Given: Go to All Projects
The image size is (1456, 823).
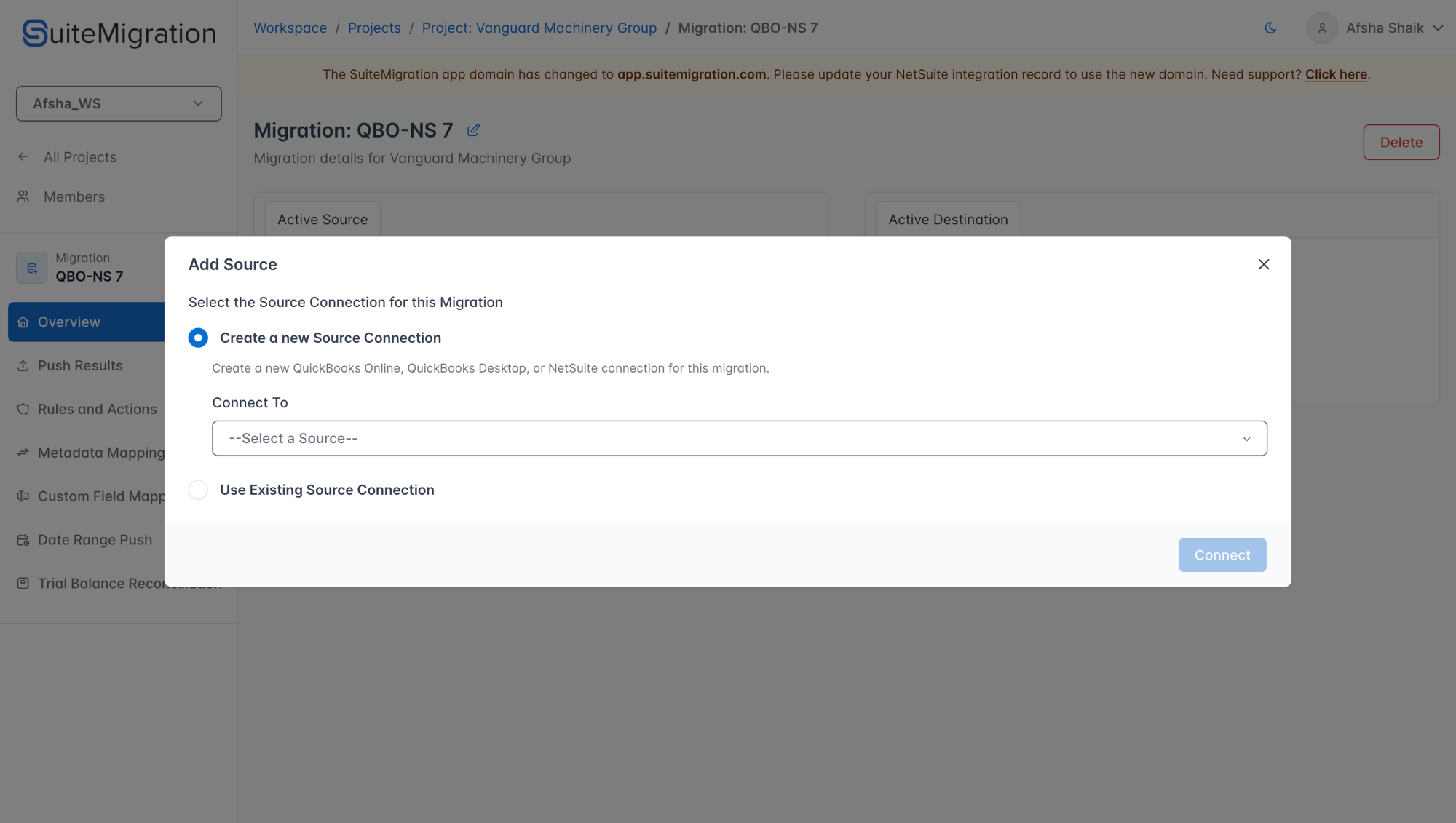Looking at the screenshot, I should point(80,156).
